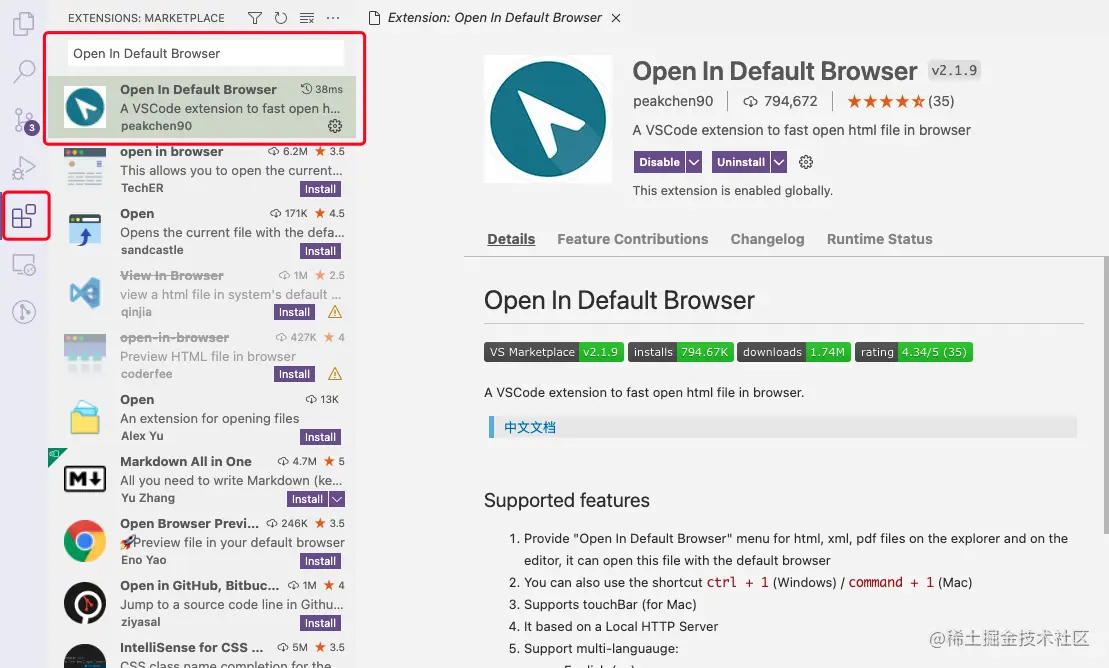Click the downloads 1.74M badge

click(x=794, y=352)
